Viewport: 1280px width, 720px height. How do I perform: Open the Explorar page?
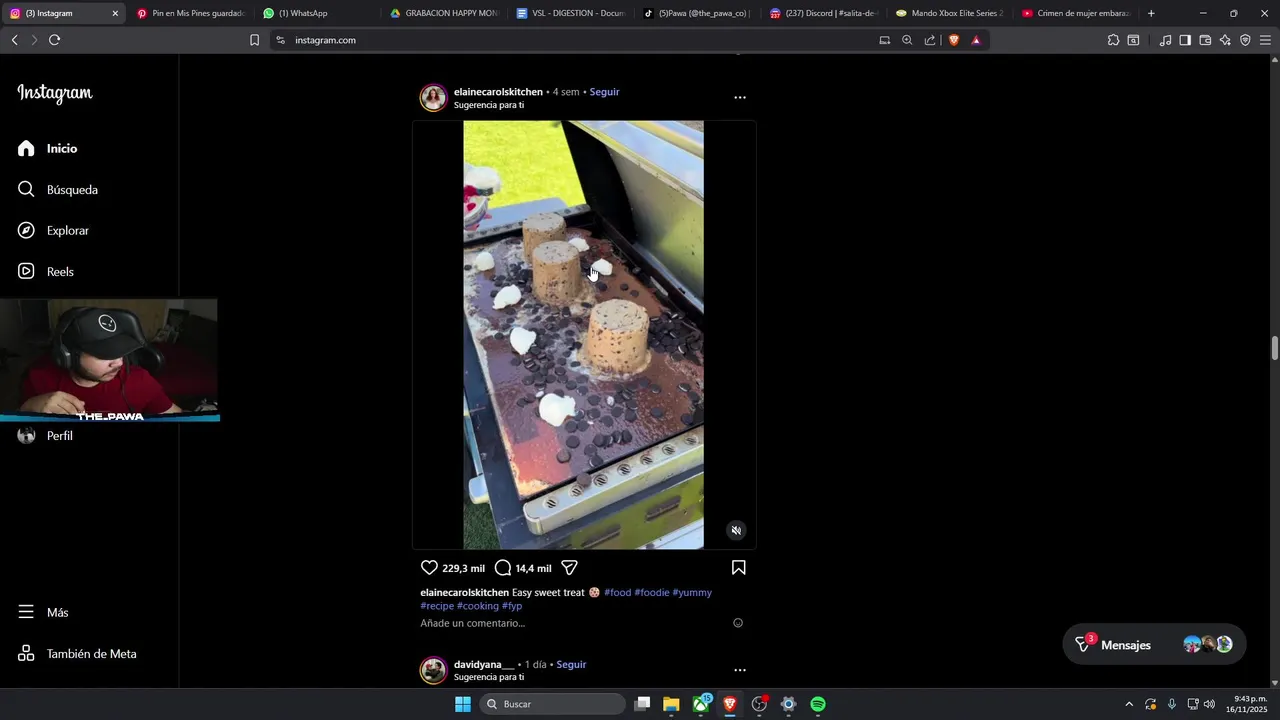click(x=53, y=230)
